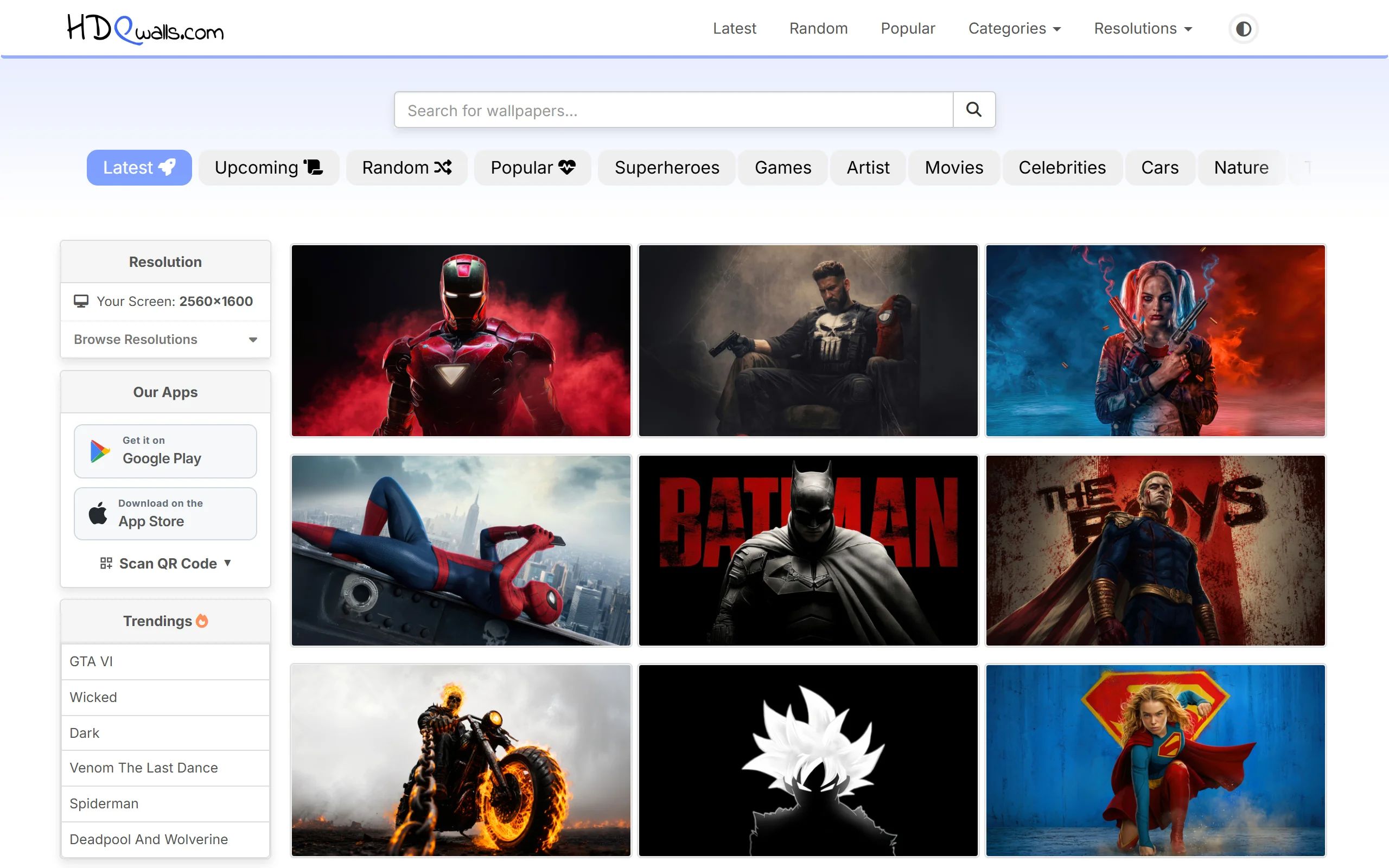Image resolution: width=1389 pixels, height=868 pixels.
Task: Click the Google Play logo icon
Action: pos(100,451)
